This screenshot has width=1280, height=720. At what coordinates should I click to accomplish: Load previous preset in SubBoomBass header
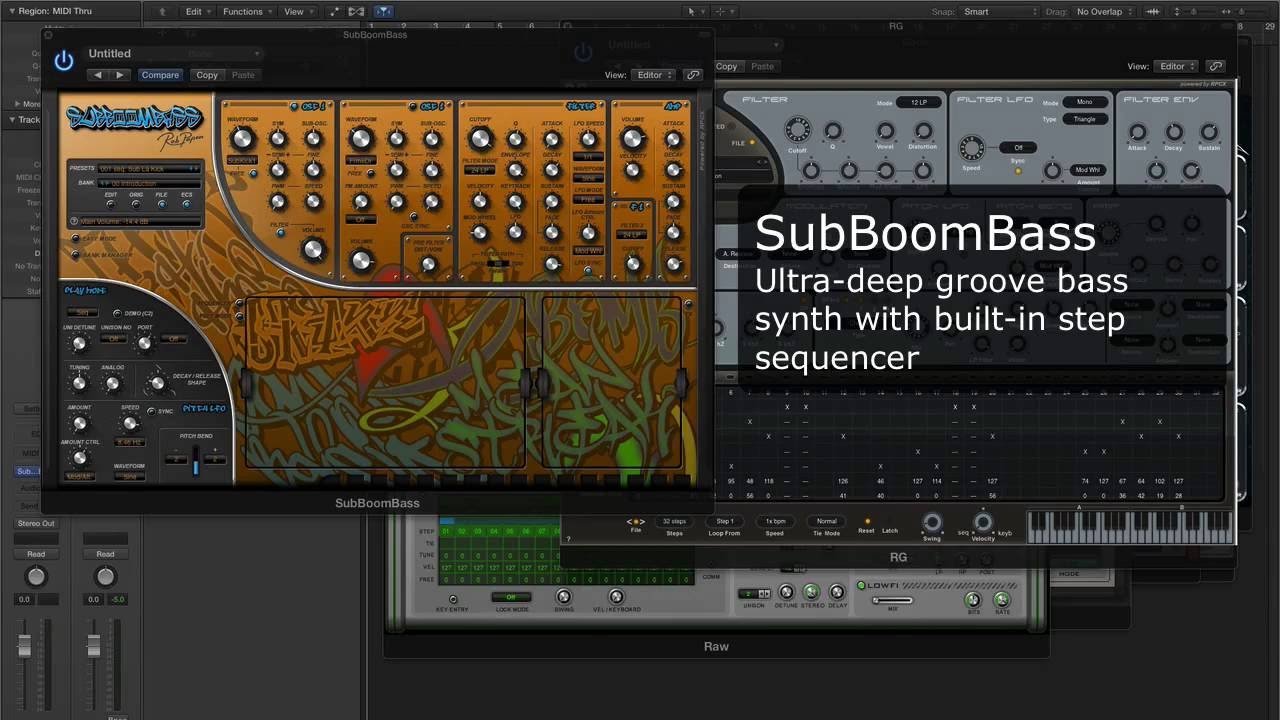tap(97, 75)
